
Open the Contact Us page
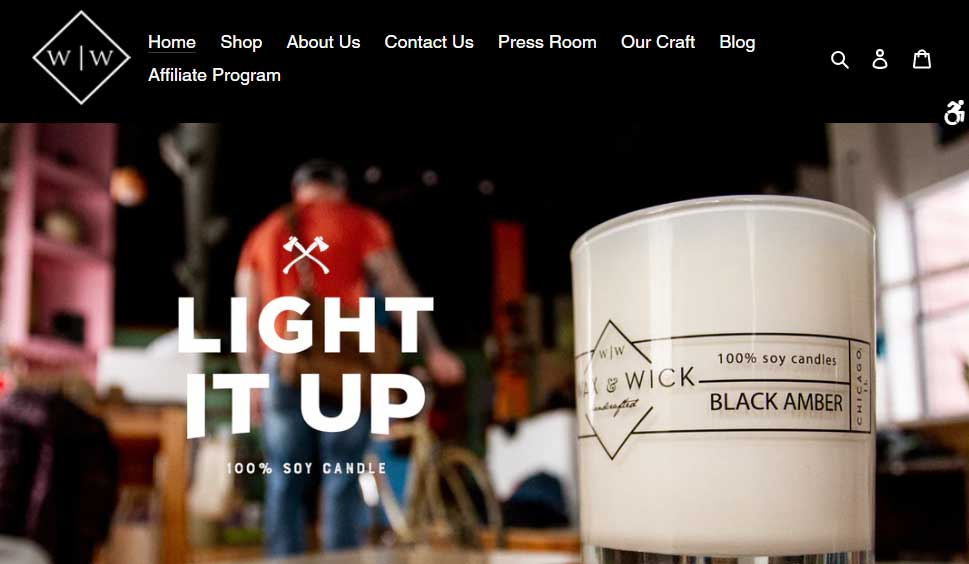point(429,42)
